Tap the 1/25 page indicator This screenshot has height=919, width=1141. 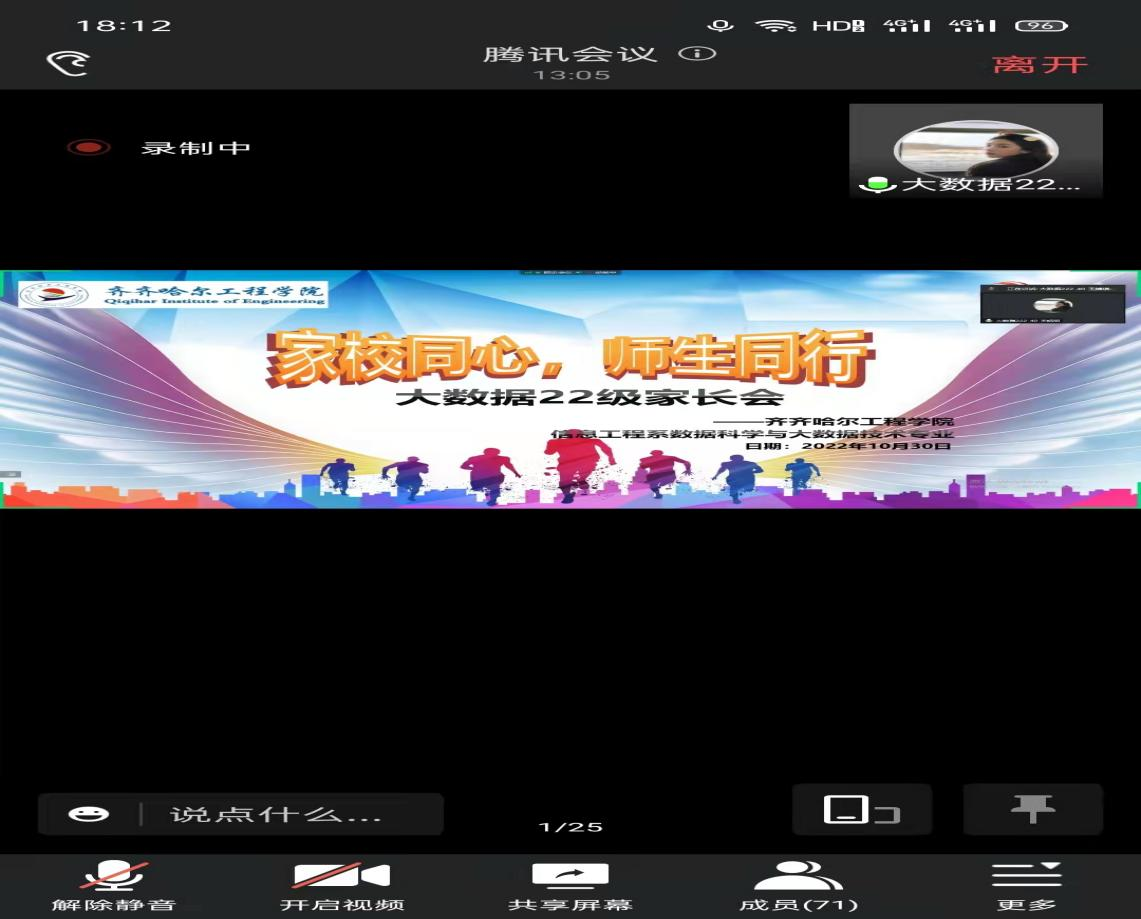coord(570,827)
